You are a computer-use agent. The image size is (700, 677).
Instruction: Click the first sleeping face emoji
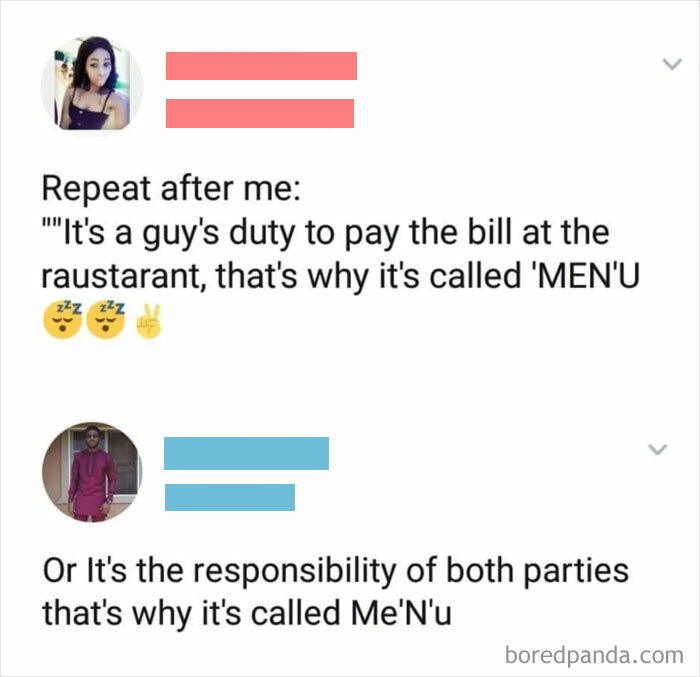click(x=62, y=319)
